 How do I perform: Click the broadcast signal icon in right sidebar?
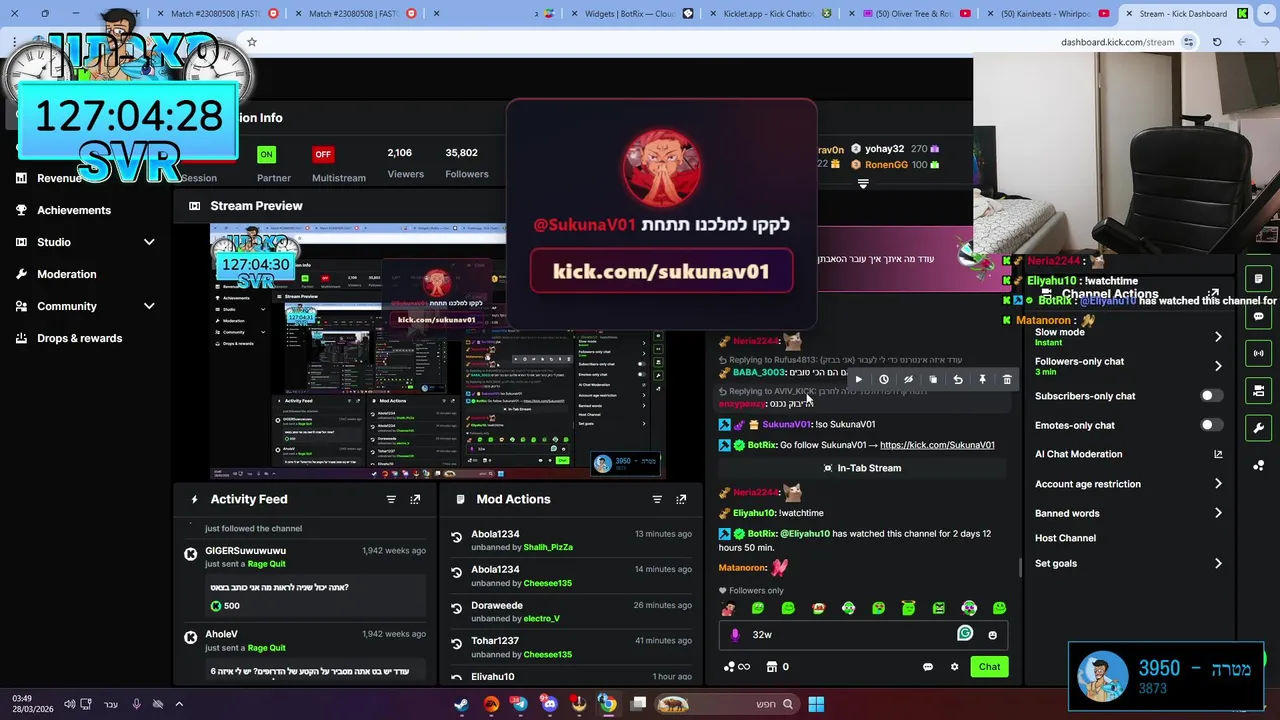1258,353
